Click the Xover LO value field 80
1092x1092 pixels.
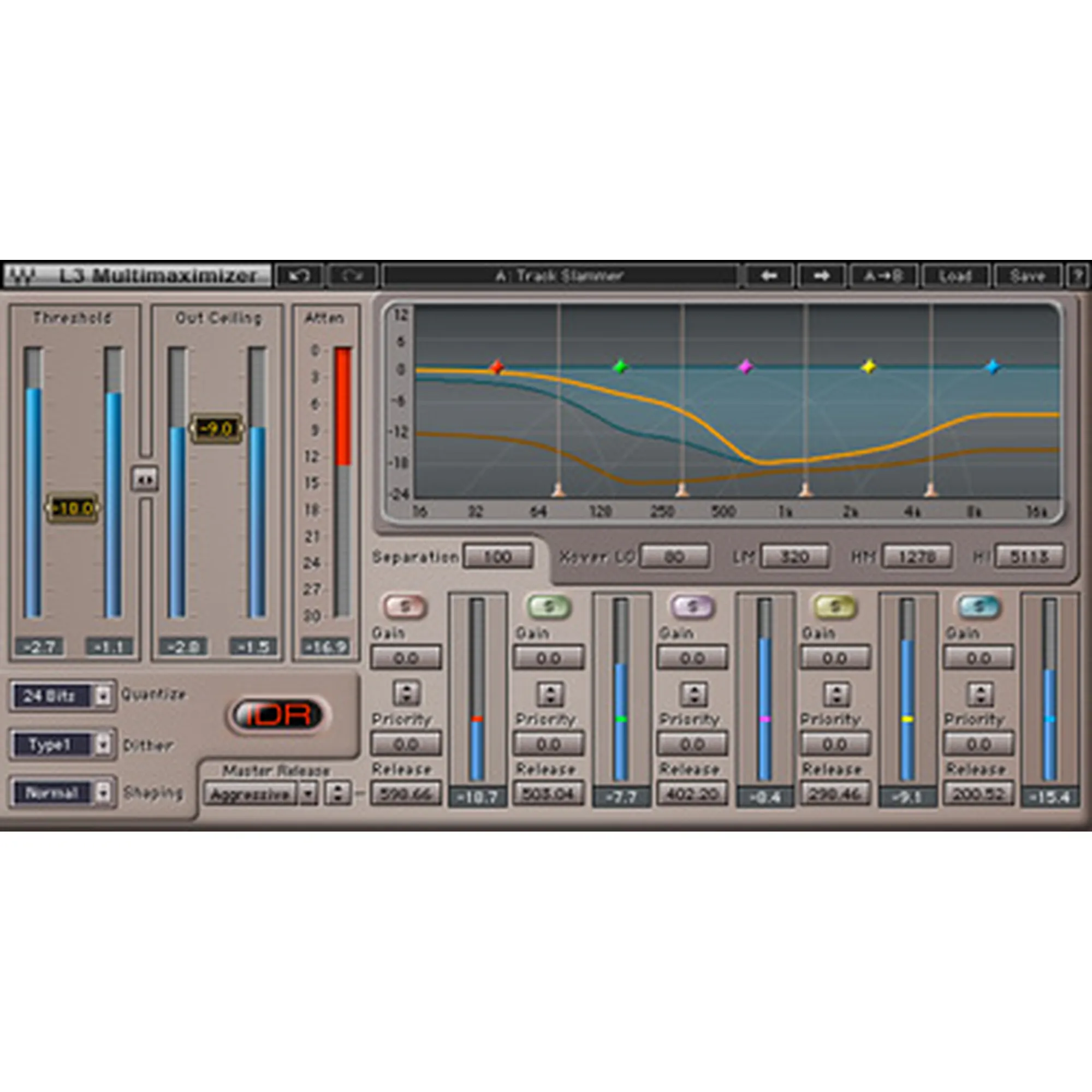point(674,557)
